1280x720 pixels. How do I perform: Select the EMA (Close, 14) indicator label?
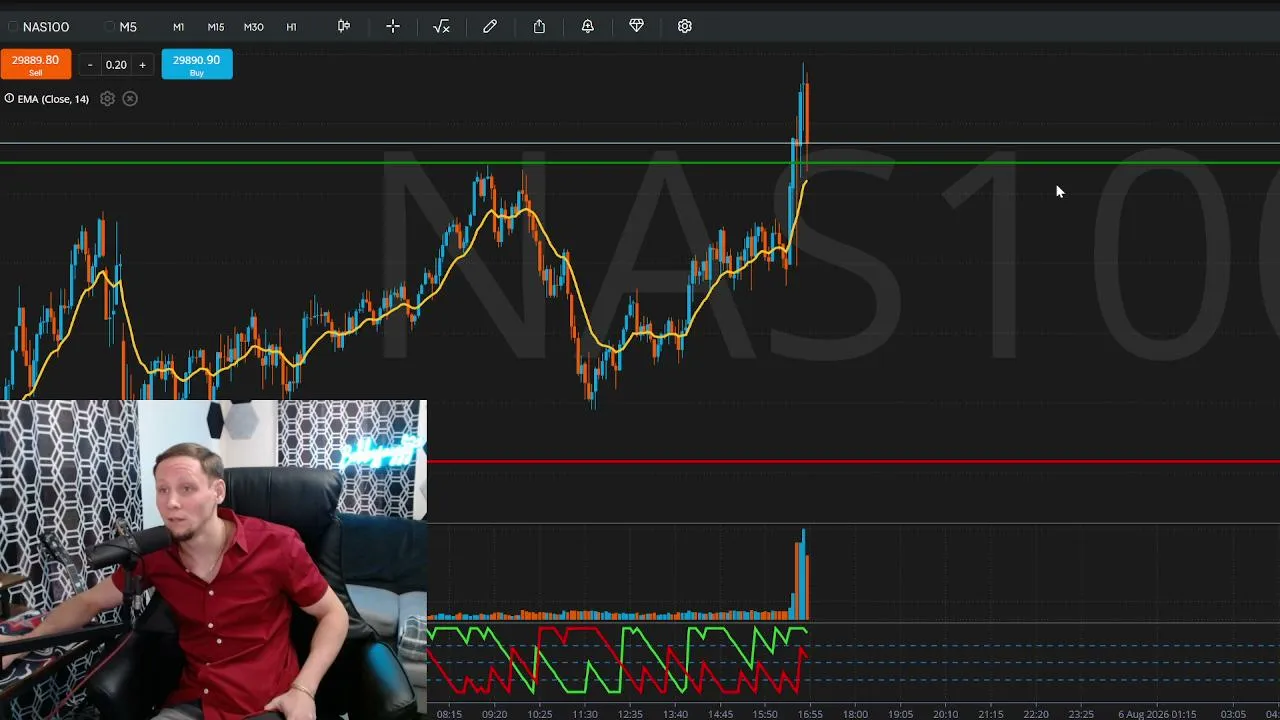click(x=53, y=99)
